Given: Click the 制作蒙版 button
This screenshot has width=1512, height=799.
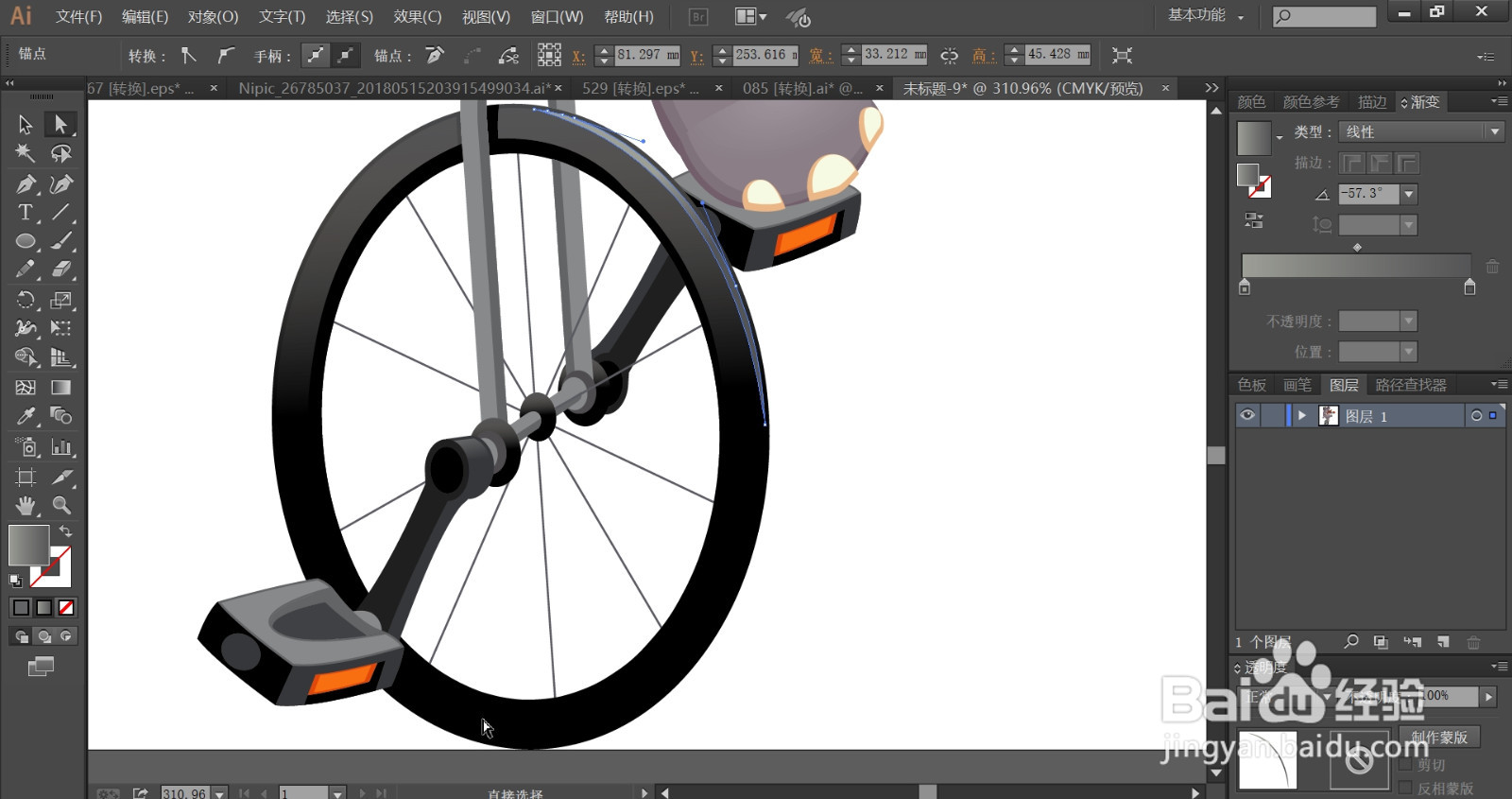Looking at the screenshot, I should pyautogui.click(x=1439, y=737).
